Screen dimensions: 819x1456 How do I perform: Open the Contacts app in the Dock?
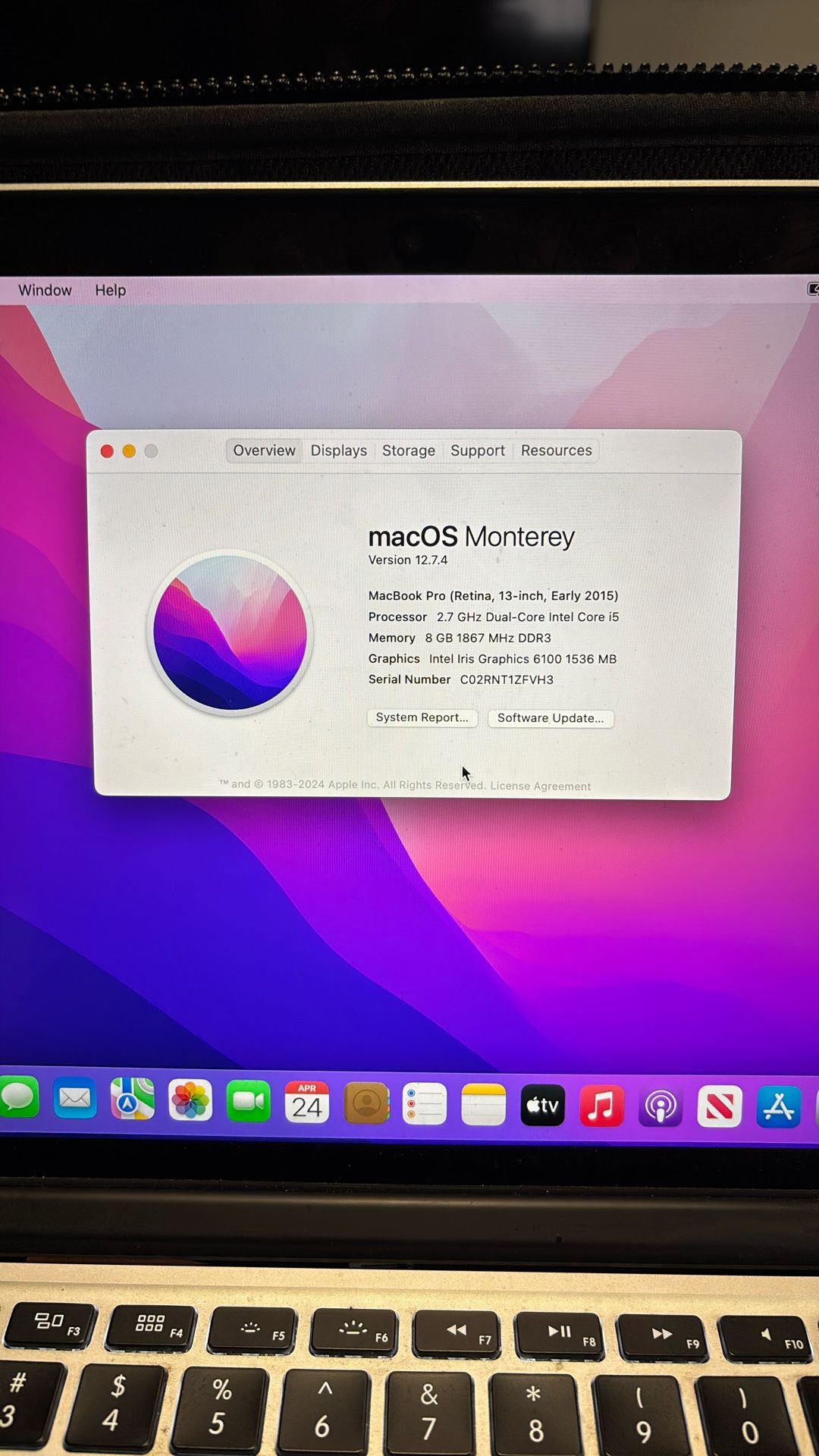pos(366,1103)
